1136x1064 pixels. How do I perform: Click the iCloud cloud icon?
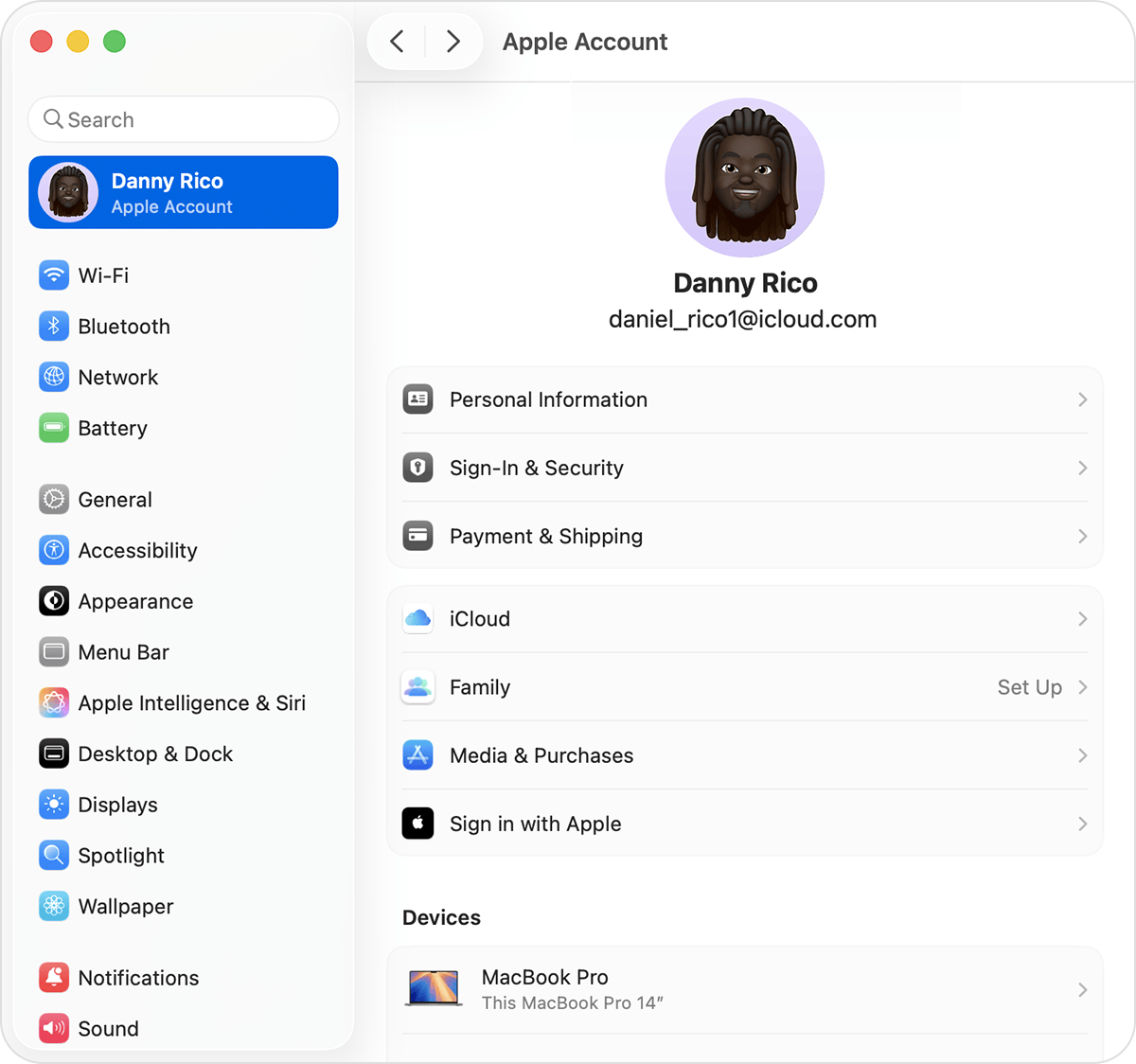[417, 618]
